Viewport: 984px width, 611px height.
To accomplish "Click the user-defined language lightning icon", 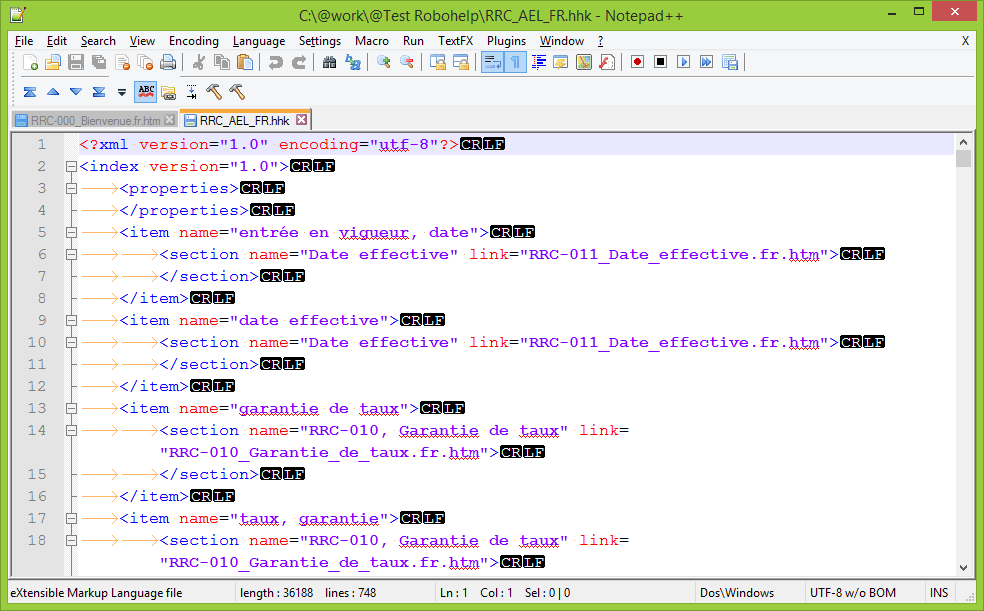I will [x=560, y=62].
